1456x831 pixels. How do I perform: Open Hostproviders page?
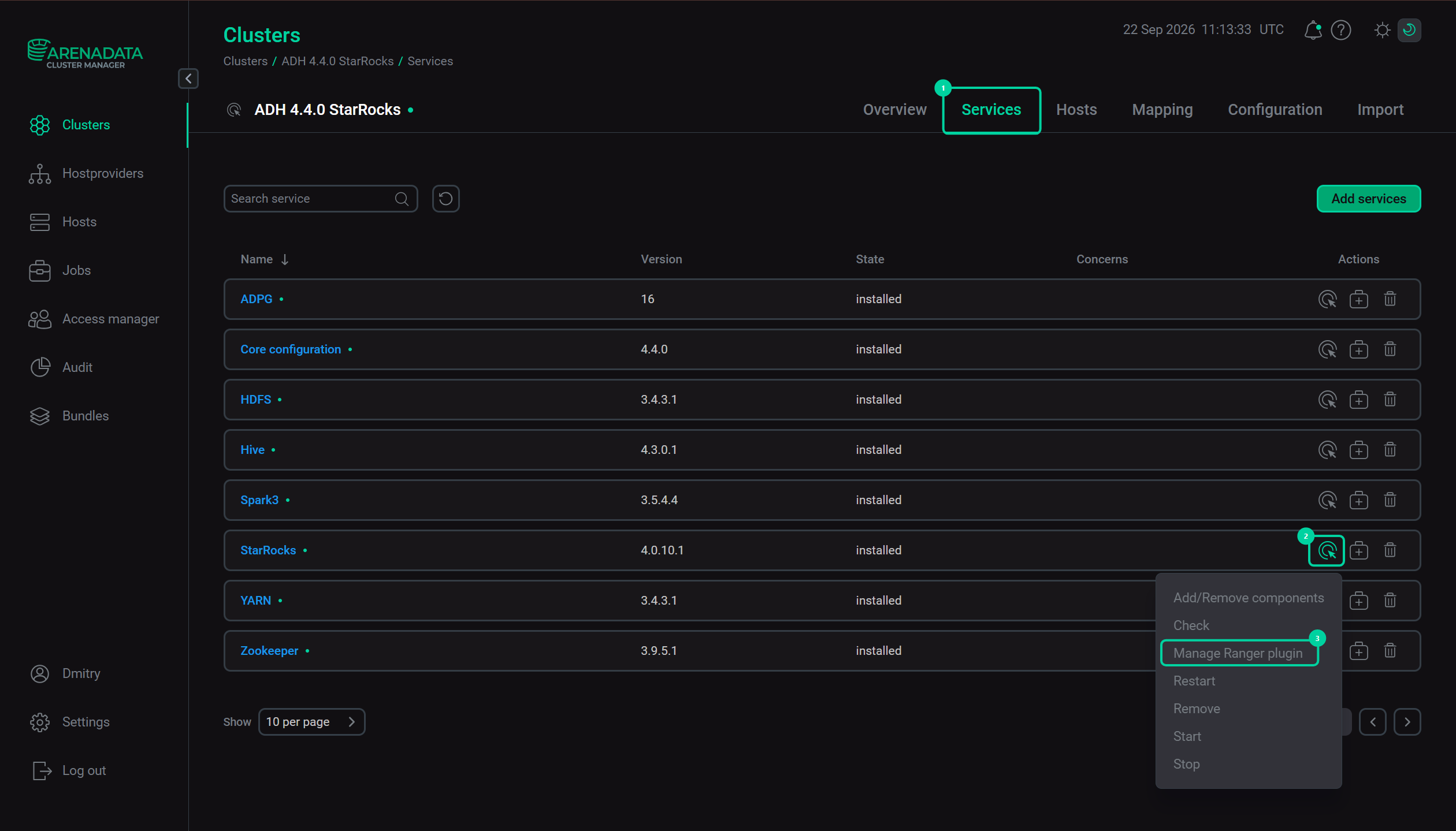click(102, 173)
